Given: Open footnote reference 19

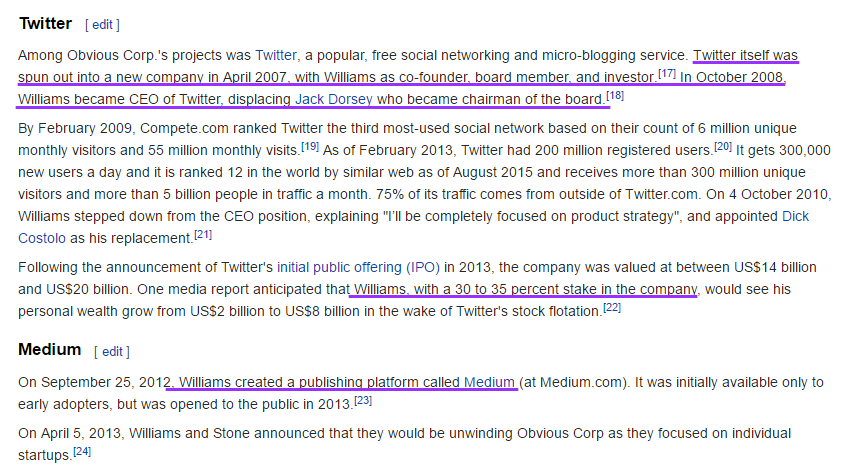Looking at the screenshot, I should coord(310,146).
